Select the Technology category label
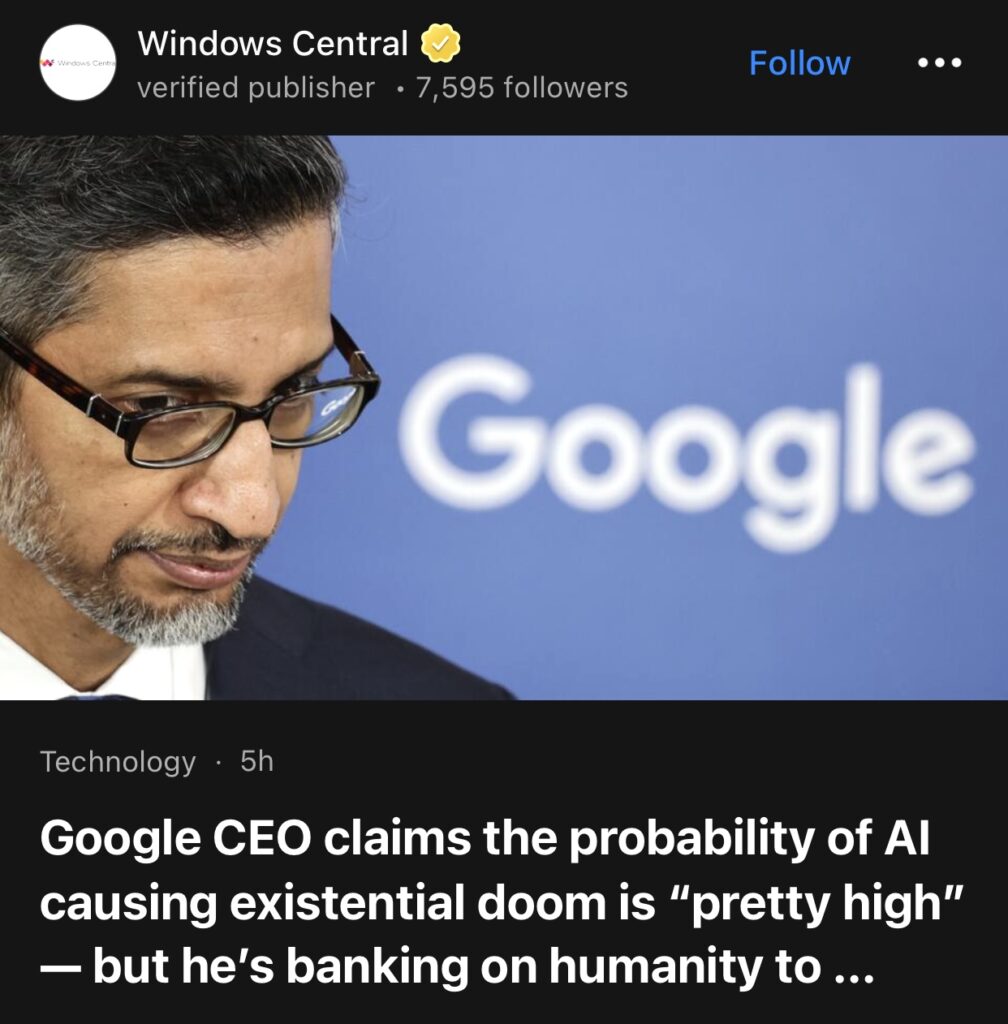 [x=118, y=761]
